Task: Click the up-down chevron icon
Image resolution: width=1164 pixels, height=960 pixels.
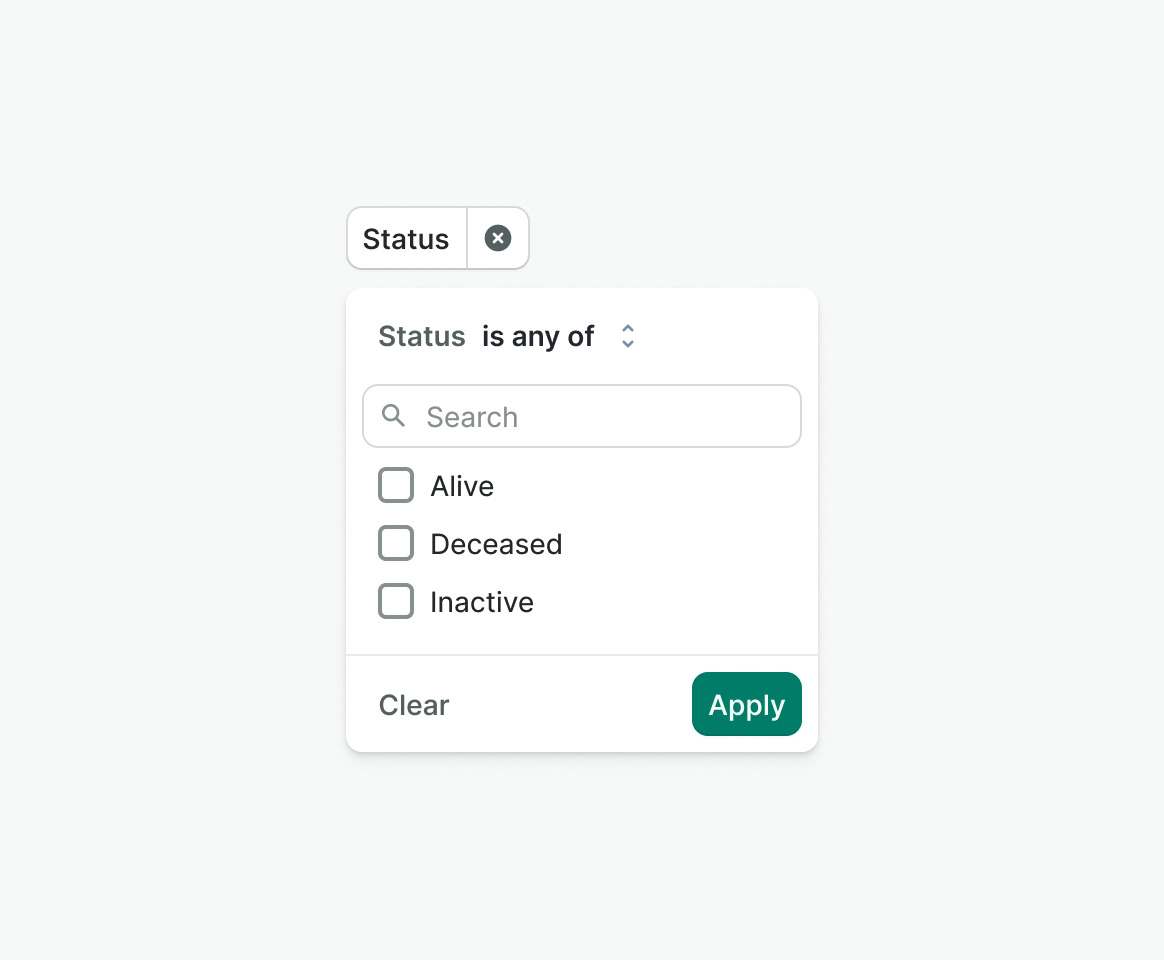Action: [x=628, y=336]
